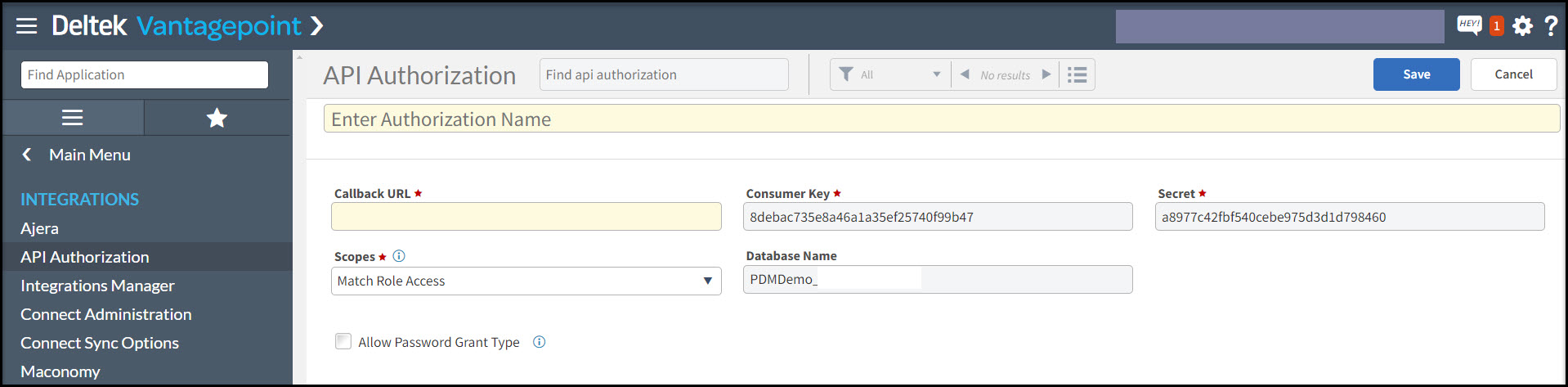
Task: Click the Secret field
Action: (1350, 217)
